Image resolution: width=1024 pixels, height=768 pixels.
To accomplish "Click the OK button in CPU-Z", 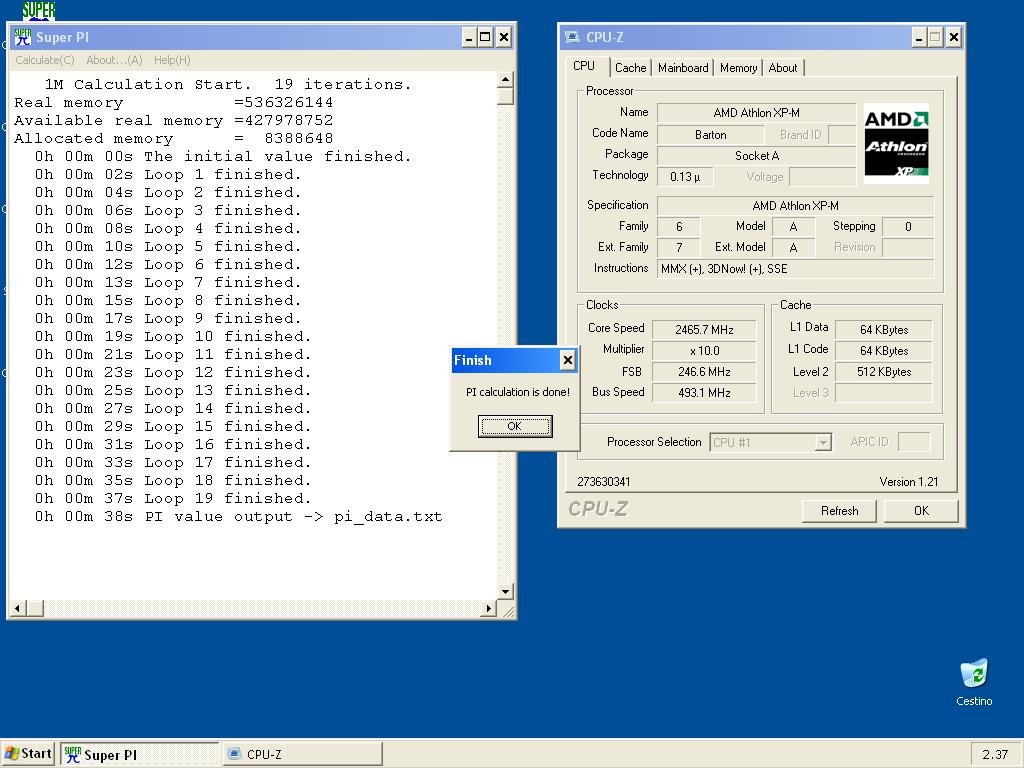I will click(x=921, y=511).
